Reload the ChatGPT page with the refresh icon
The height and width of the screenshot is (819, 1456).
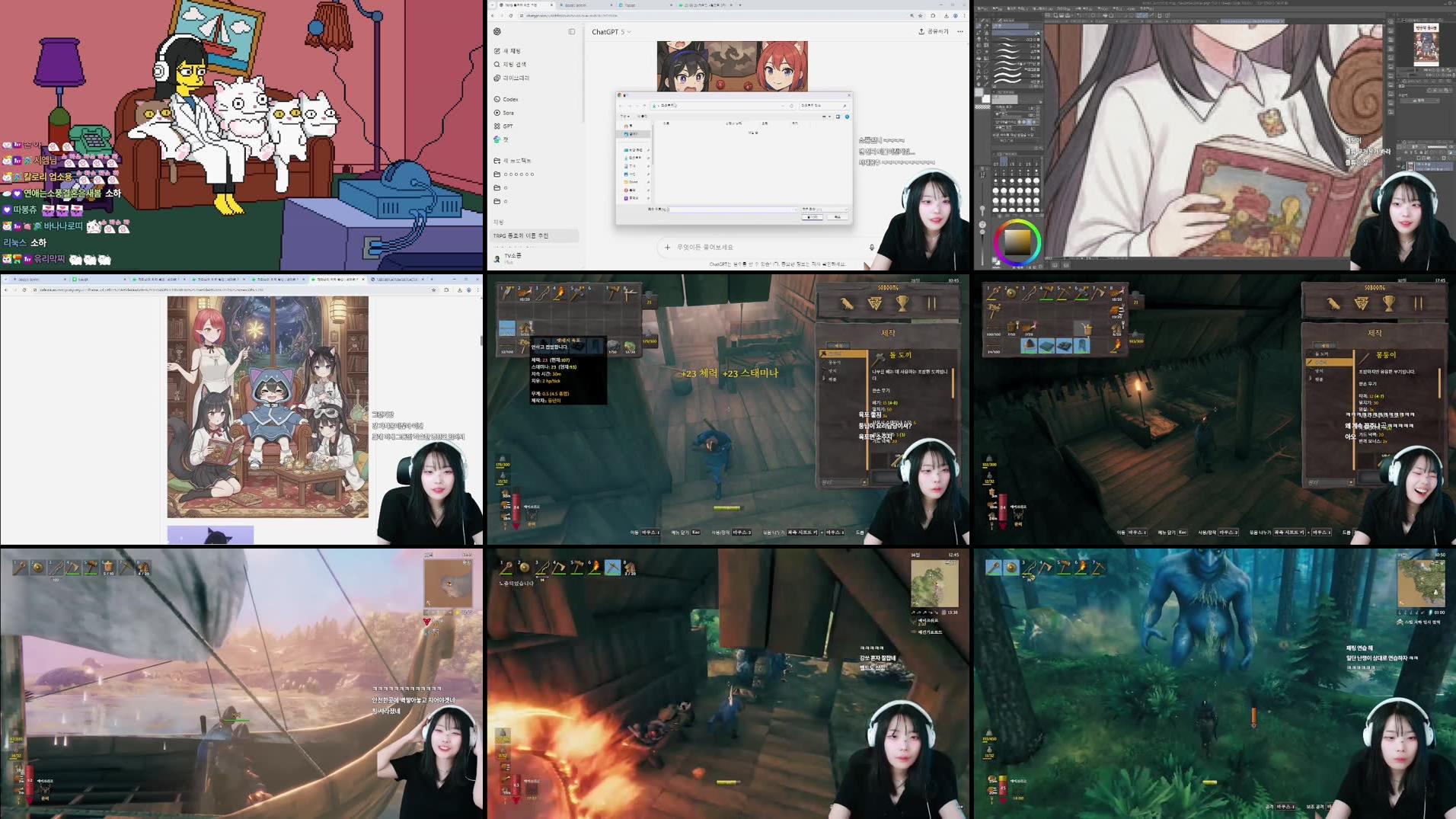point(511,15)
